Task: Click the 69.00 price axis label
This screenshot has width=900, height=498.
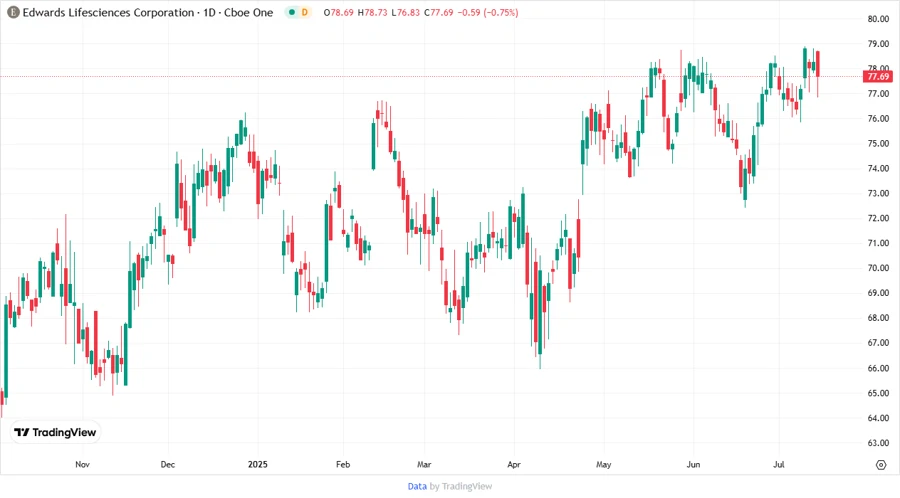Action: [878, 293]
